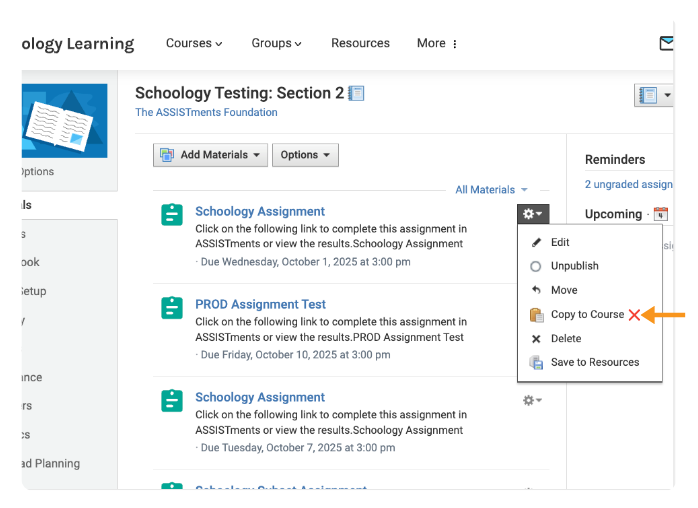Image resolution: width=698 pixels, height=508 pixels.
Task: Select Copy to Course from menu
Action: [587, 315]
